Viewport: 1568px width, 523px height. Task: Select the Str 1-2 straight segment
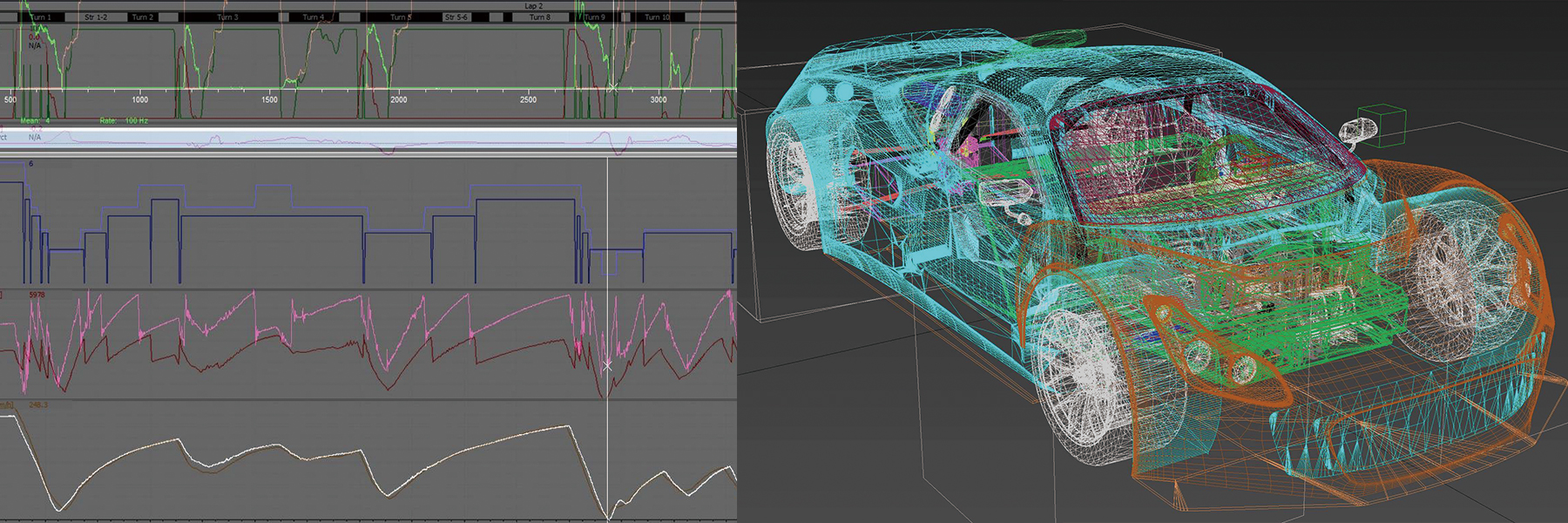(95, 17)
